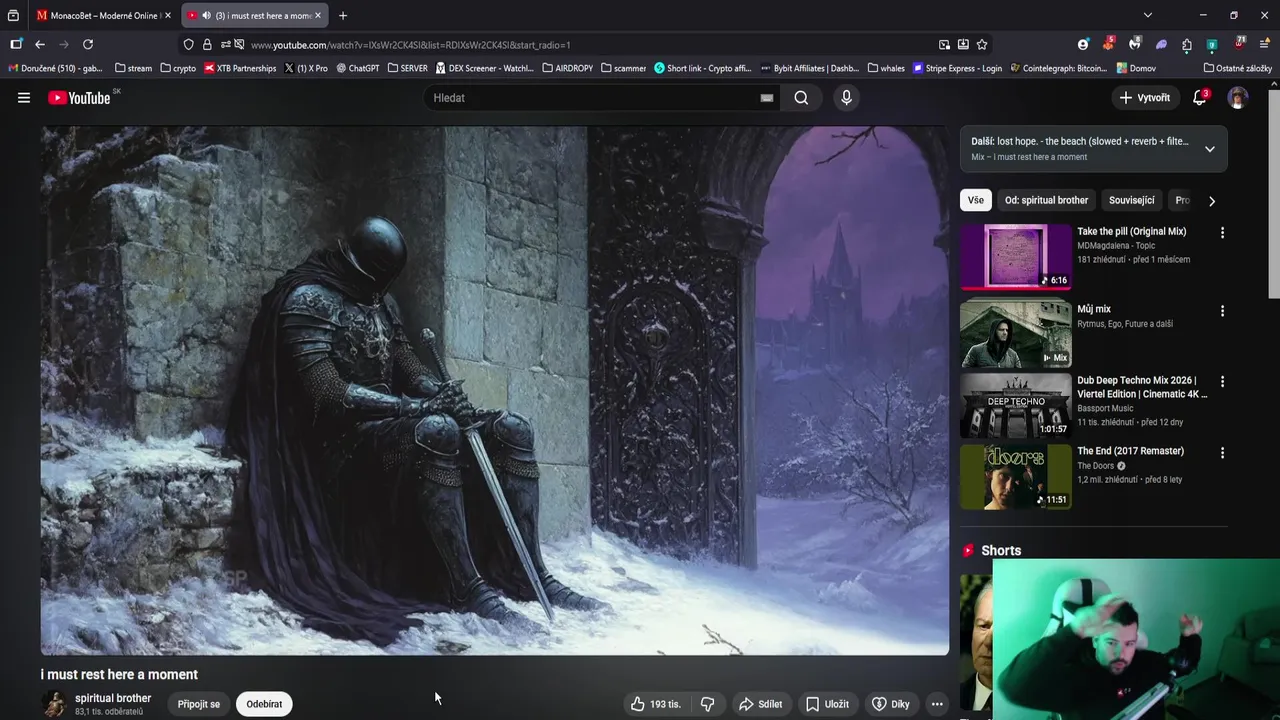Open the crypto bookmarks folder
The width and height of the screenshot is (1280, 720).
178,68
